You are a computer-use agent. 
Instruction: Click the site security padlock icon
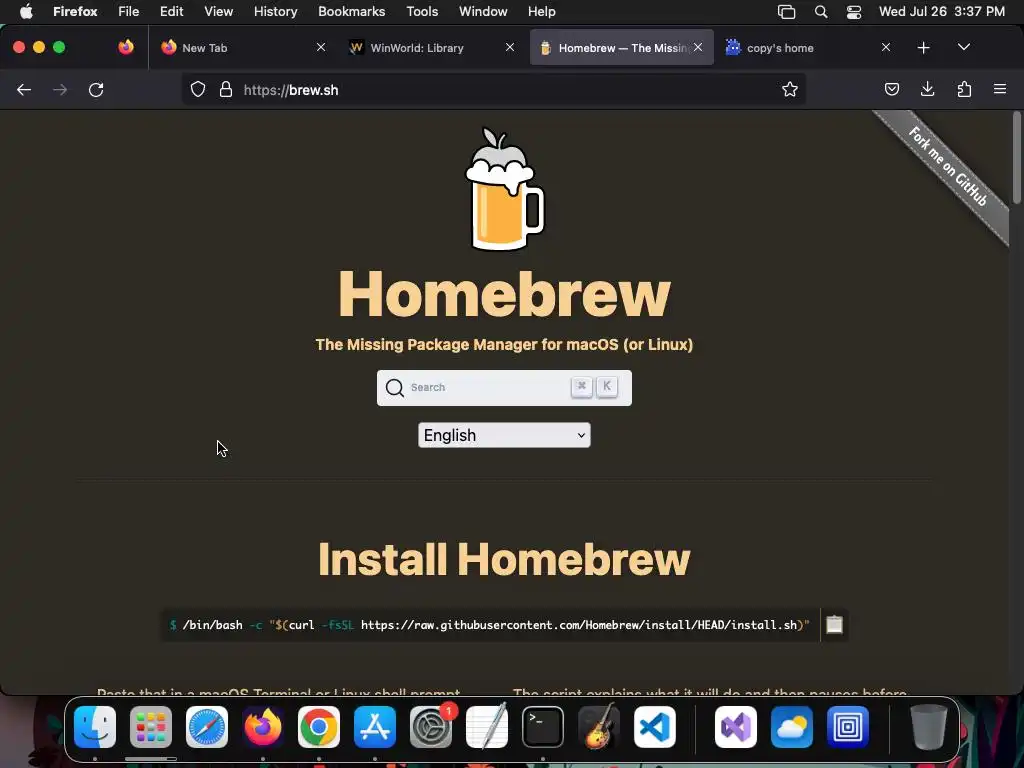[226, 89]
